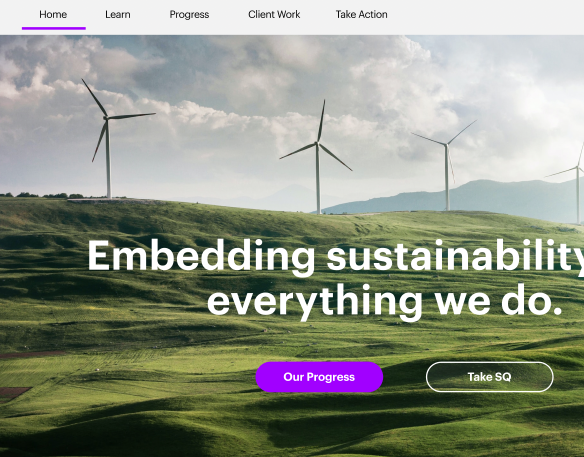Click the brown field patch at left edge

(13, 393)
